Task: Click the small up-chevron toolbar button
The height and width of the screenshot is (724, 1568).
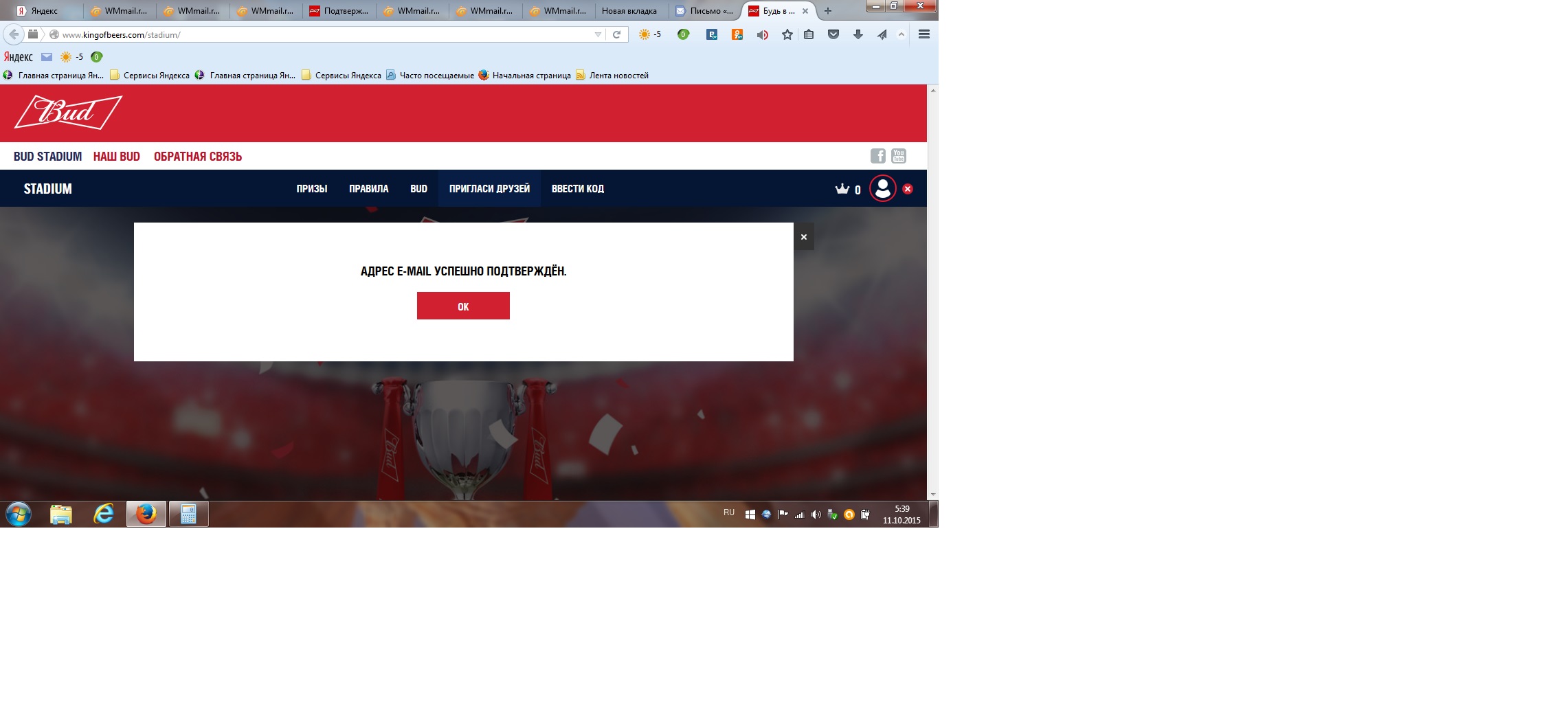Action: 901,34
